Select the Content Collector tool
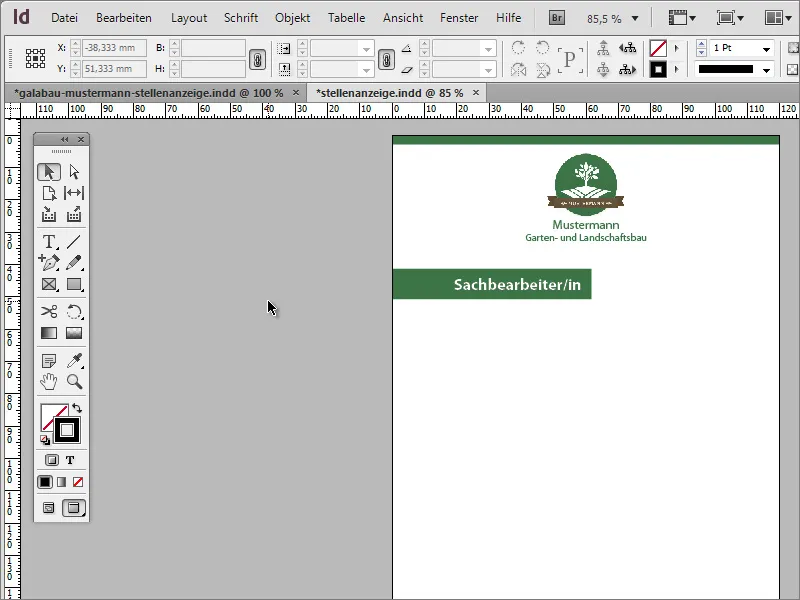 49,214
